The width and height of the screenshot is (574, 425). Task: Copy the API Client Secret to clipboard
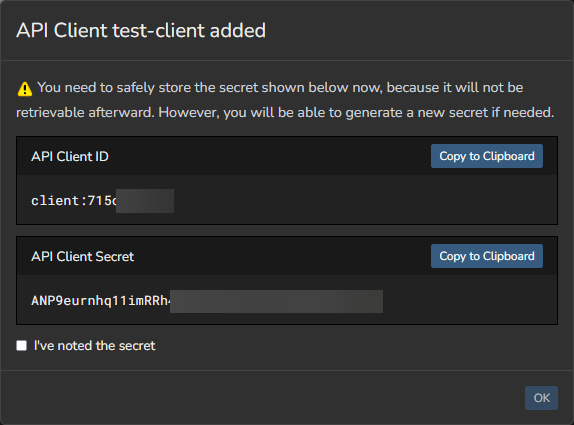coord(487,256)
